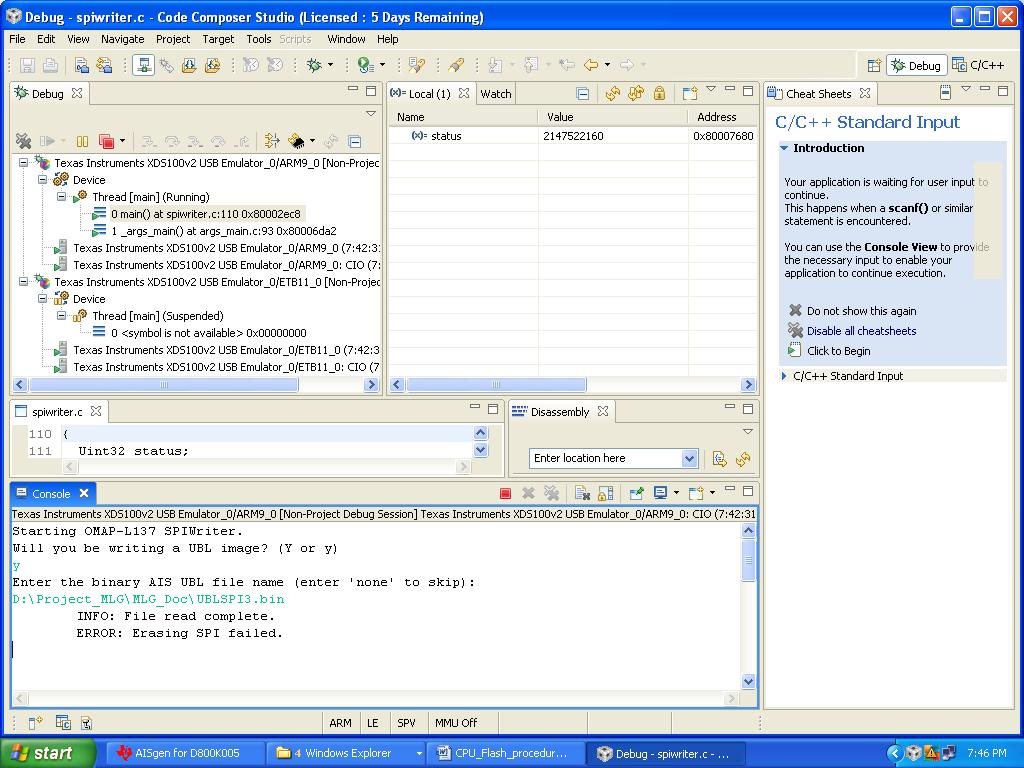Click the 'Enter location here' field
Viewport: 1024px width, 768px height.
tap(605, 458)
